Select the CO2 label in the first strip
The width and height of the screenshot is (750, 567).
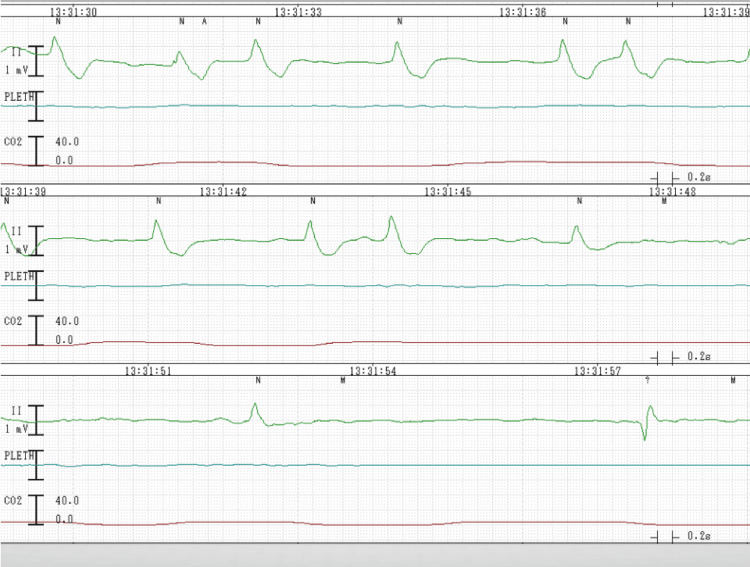13,142
